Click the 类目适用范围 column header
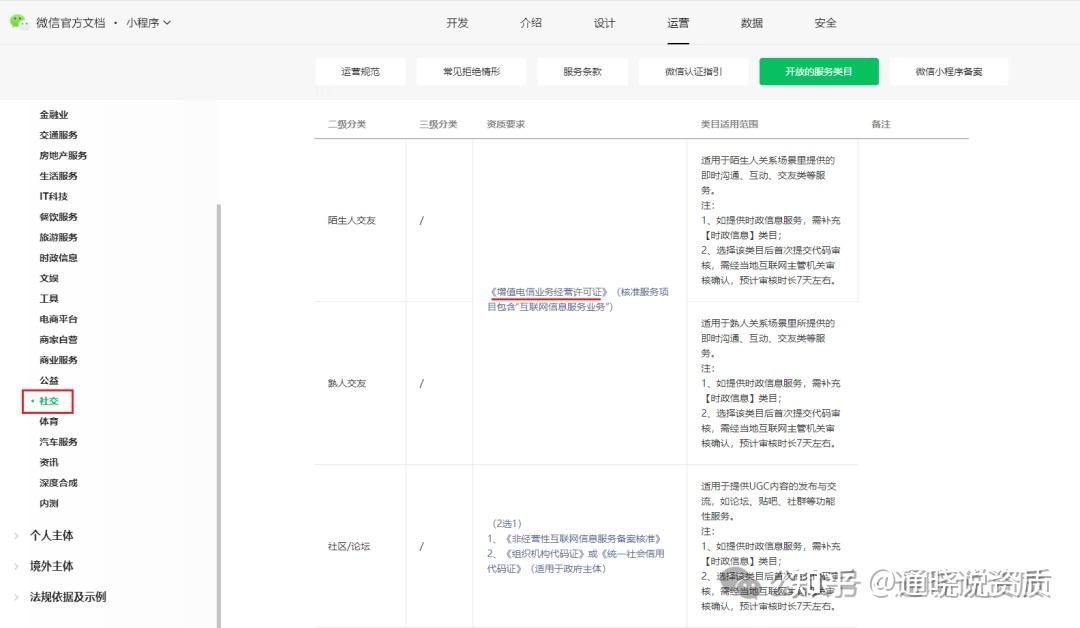 729,125
